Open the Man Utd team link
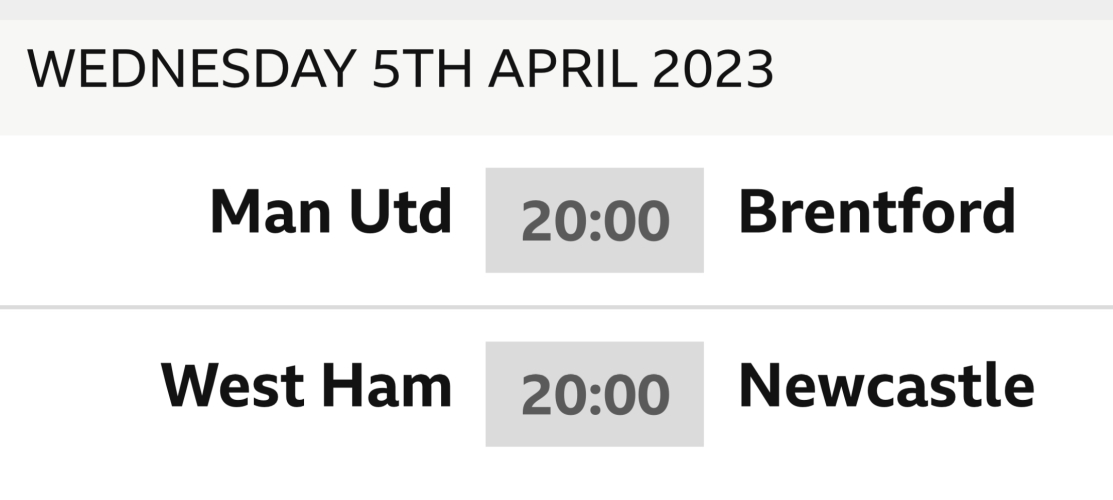Screen dimensions: 1113x500 pyautogui.click(x=330, y=213)
